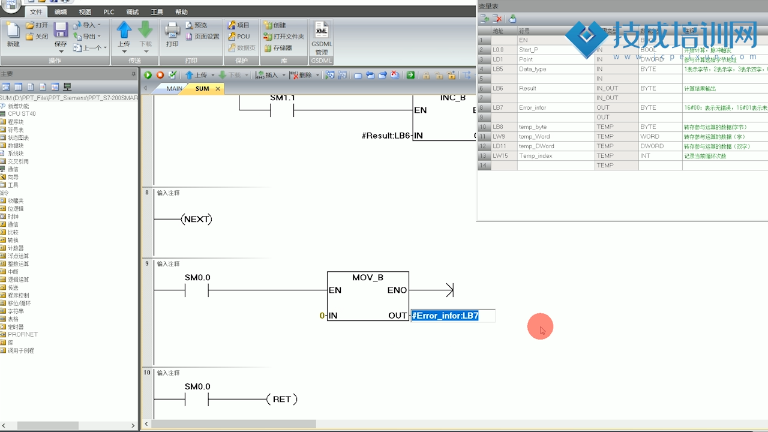Open Upload dropdown in editor toolbar
Image resolution: width=768 pixels, height=432 pixels.
(x=213, y=75)
